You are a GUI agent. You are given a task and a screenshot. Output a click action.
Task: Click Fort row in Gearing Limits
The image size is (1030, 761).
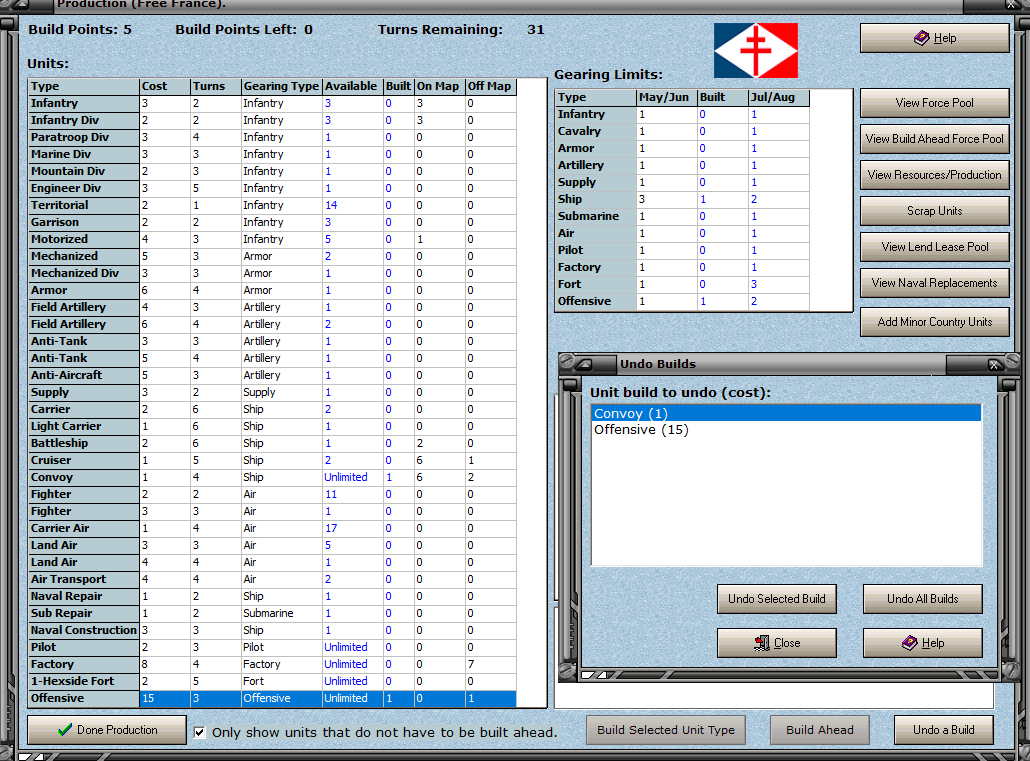[x=683, y=285]
